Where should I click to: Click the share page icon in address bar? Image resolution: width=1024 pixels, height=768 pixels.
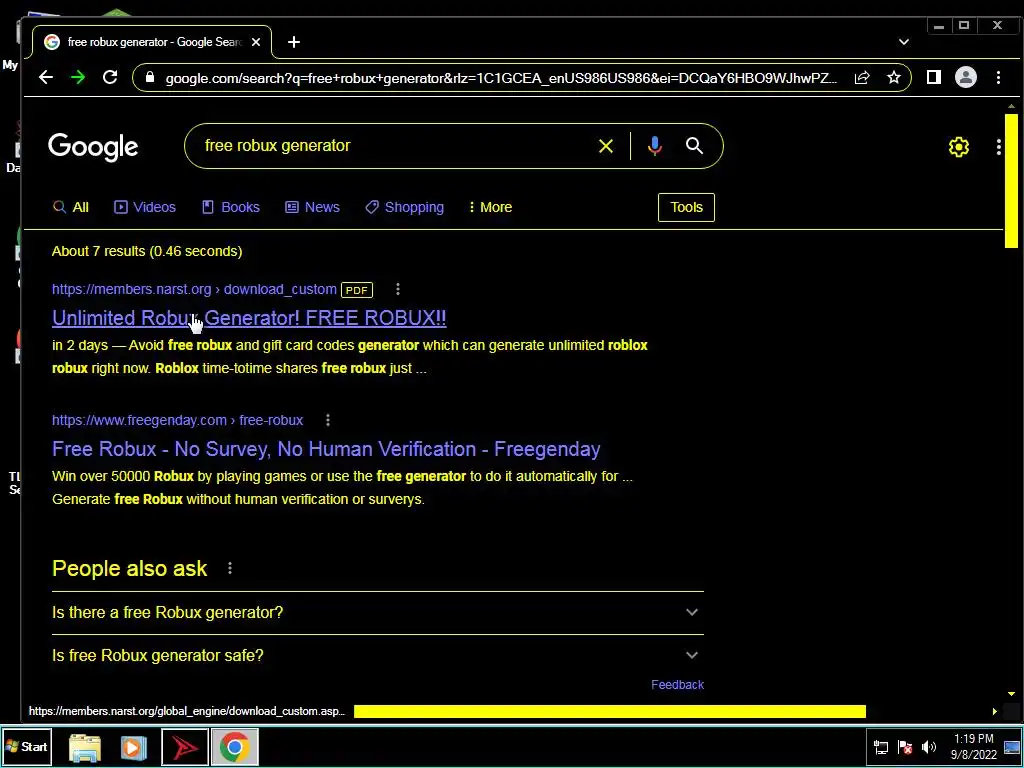(x=862, y=78)
